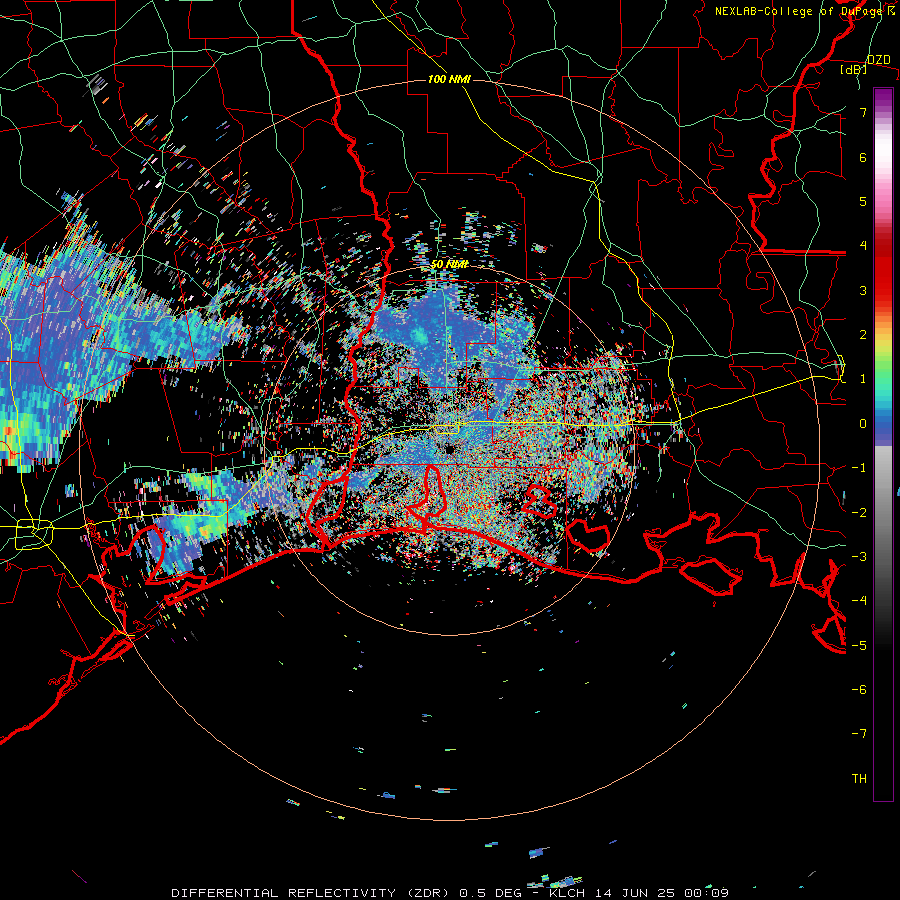Viewport: 900px width, 900px height.
Task: Click the '-3' value on the color scale
Action: tap(859, 557)
